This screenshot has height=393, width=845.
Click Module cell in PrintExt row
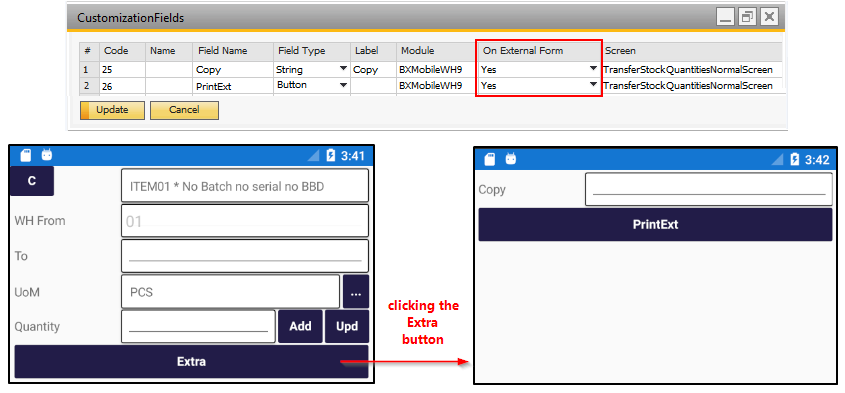point(438,86)
